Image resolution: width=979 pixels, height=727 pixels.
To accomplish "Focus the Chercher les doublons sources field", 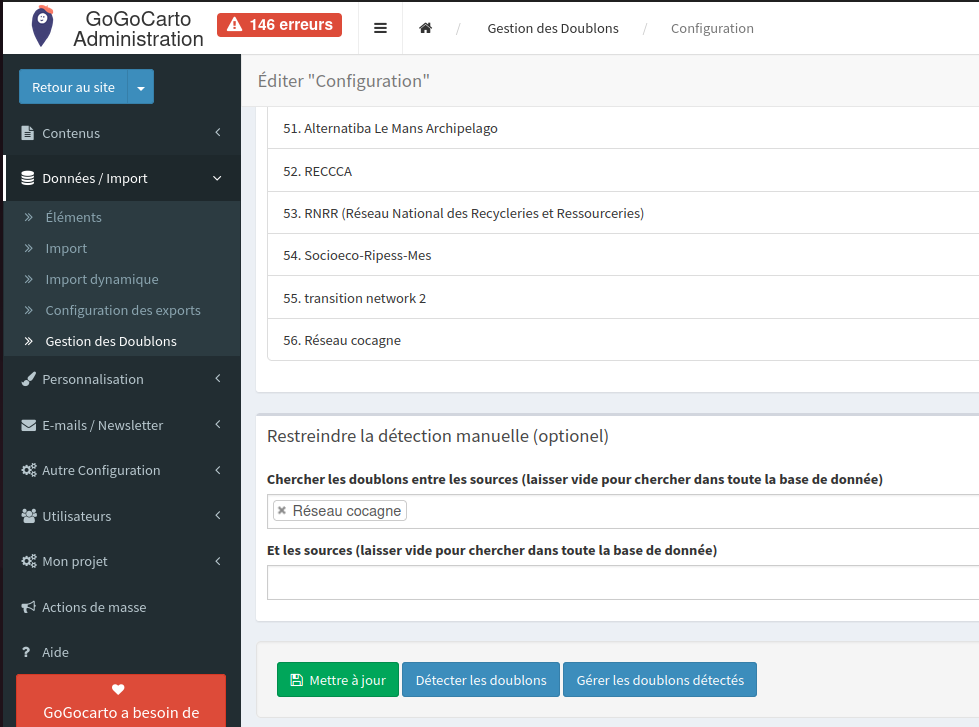I will coord(623,512).
